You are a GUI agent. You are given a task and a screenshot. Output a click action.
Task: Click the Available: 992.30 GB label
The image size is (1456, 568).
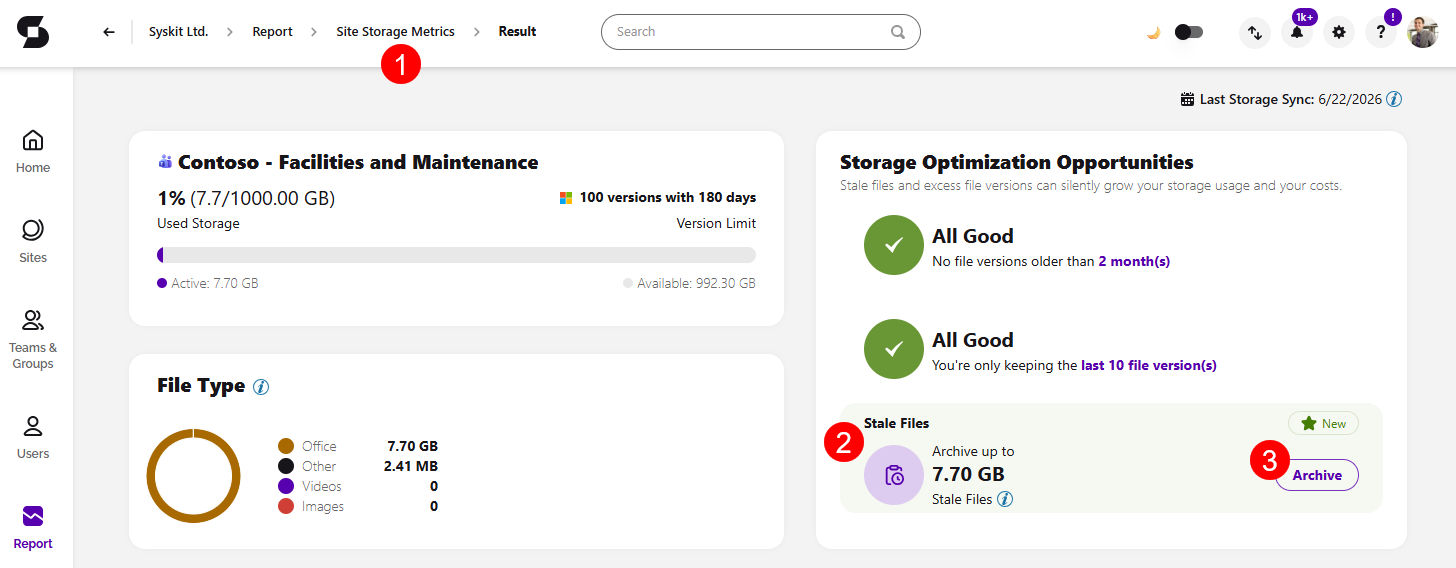(696, 283)
